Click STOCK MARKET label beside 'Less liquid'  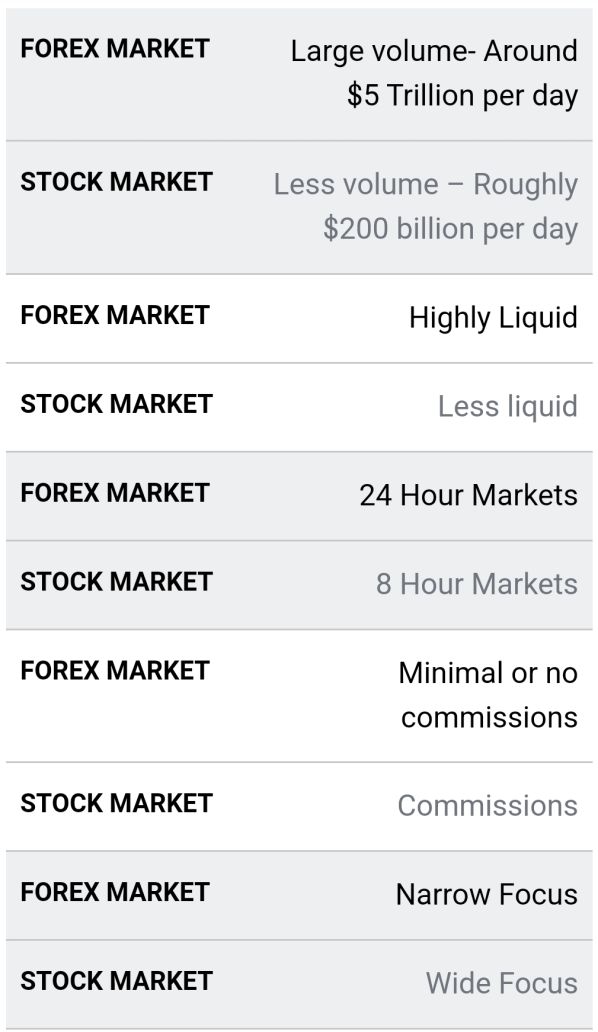(x=116, y=404)
